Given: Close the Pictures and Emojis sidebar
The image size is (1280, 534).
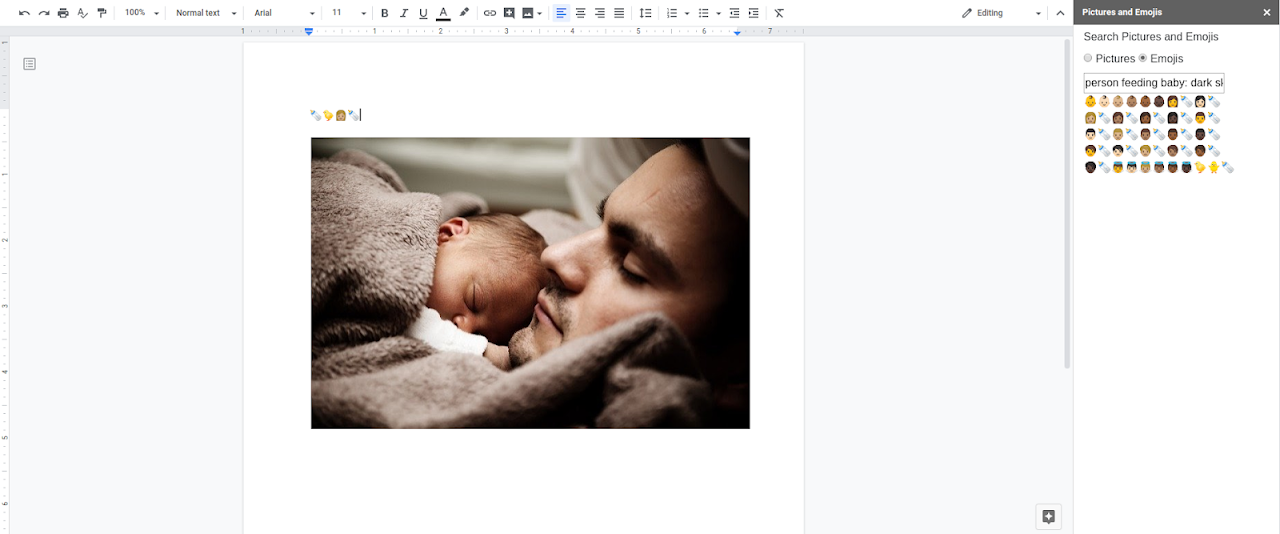Looking at the screenshot, I should [1267, 13].
